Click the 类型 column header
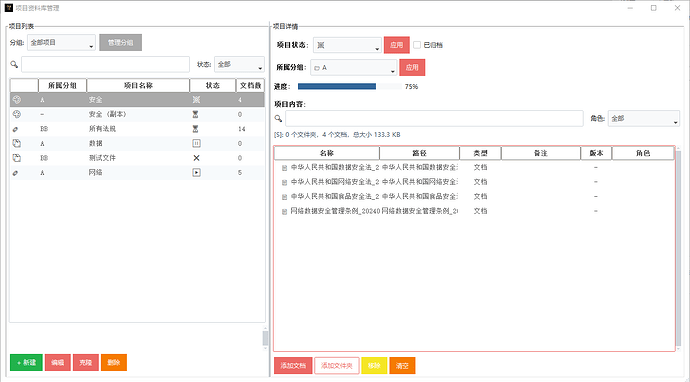690x382 pixels. click(481, 153)
